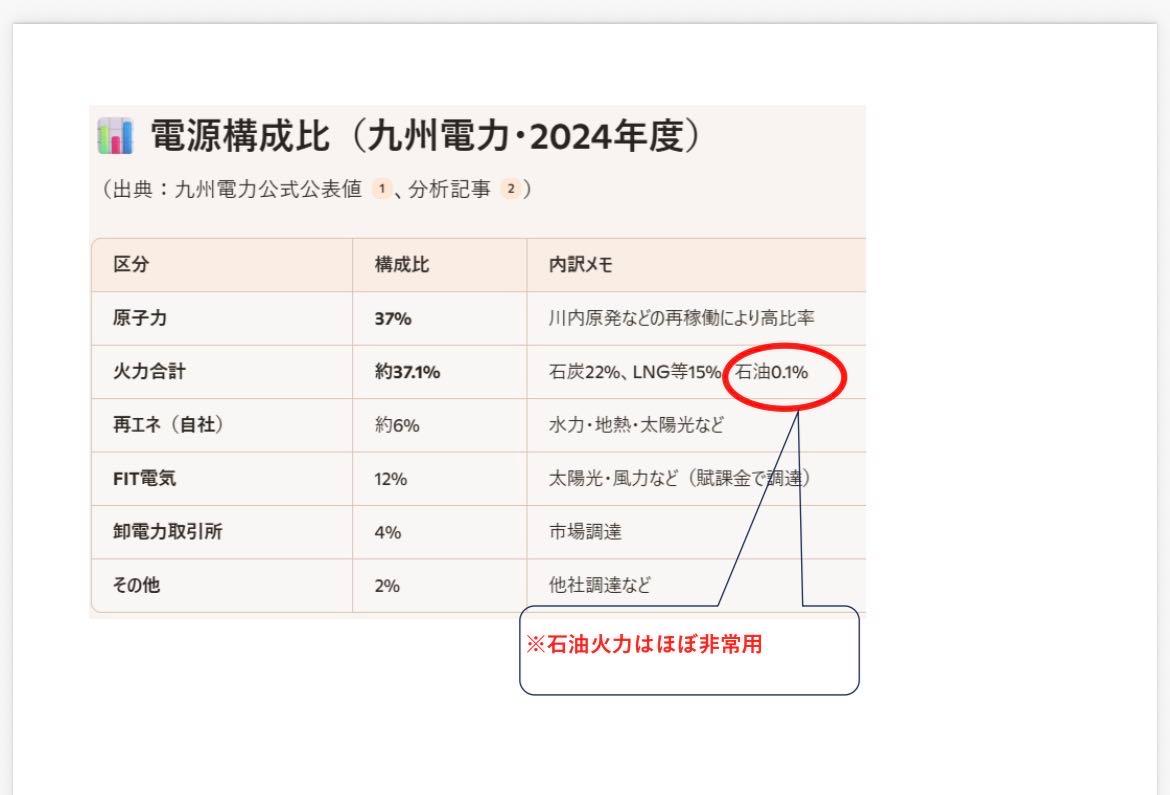Click the 再エネ（自社） row label

167,425
